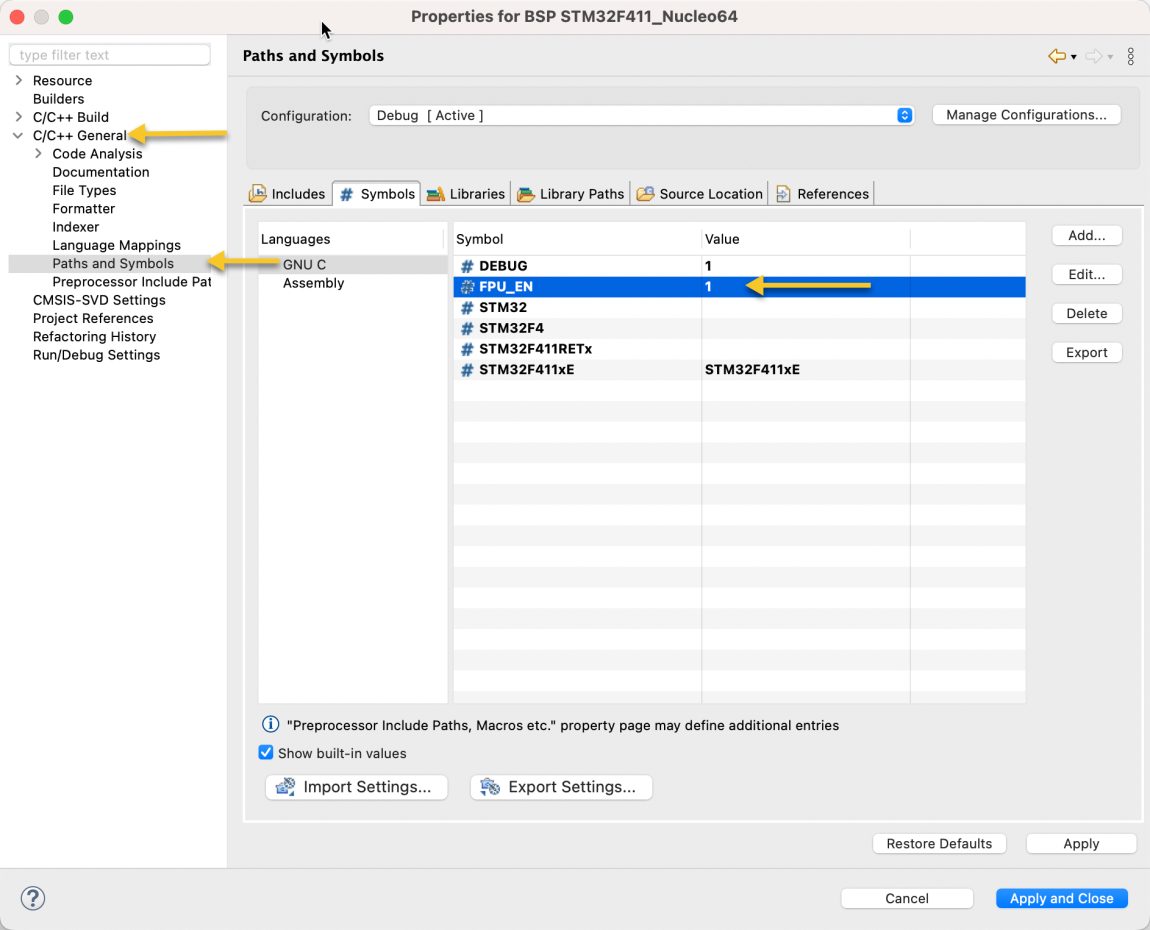Select Assembly in Languages list
The width and height of the screenshot is (1150, 930).
point(313,283)
